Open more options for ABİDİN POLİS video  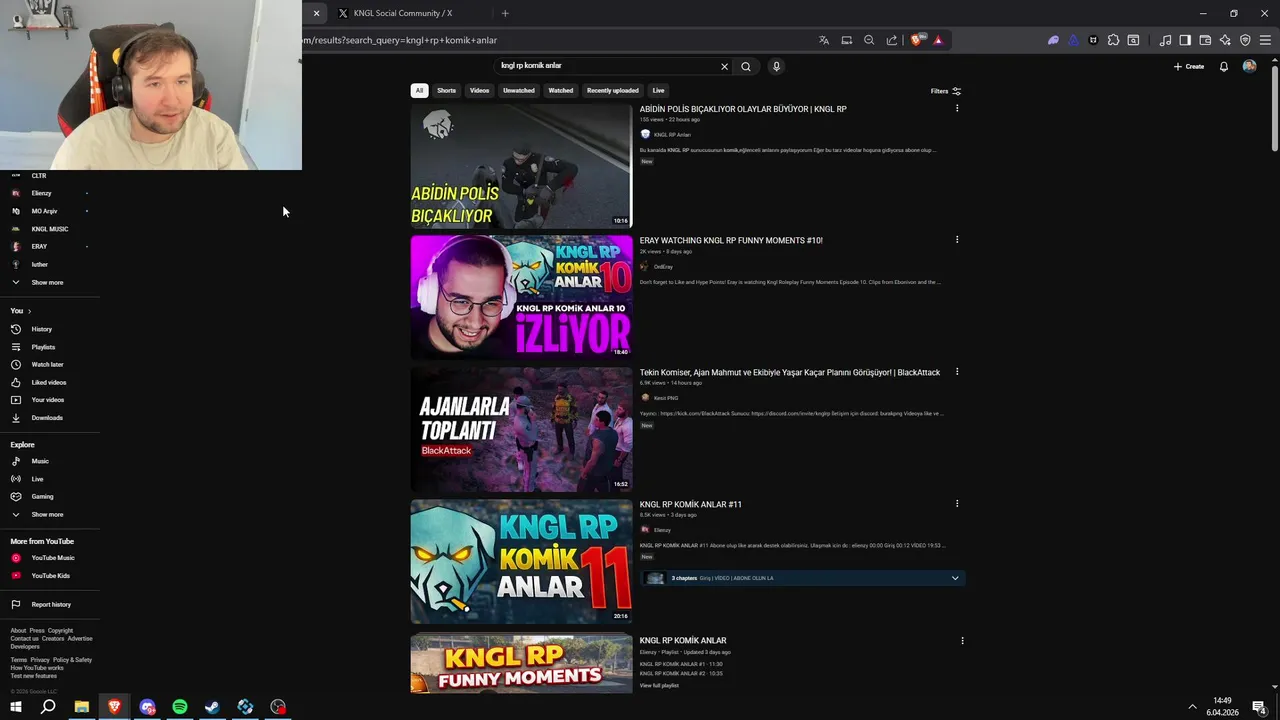(957, 108)
